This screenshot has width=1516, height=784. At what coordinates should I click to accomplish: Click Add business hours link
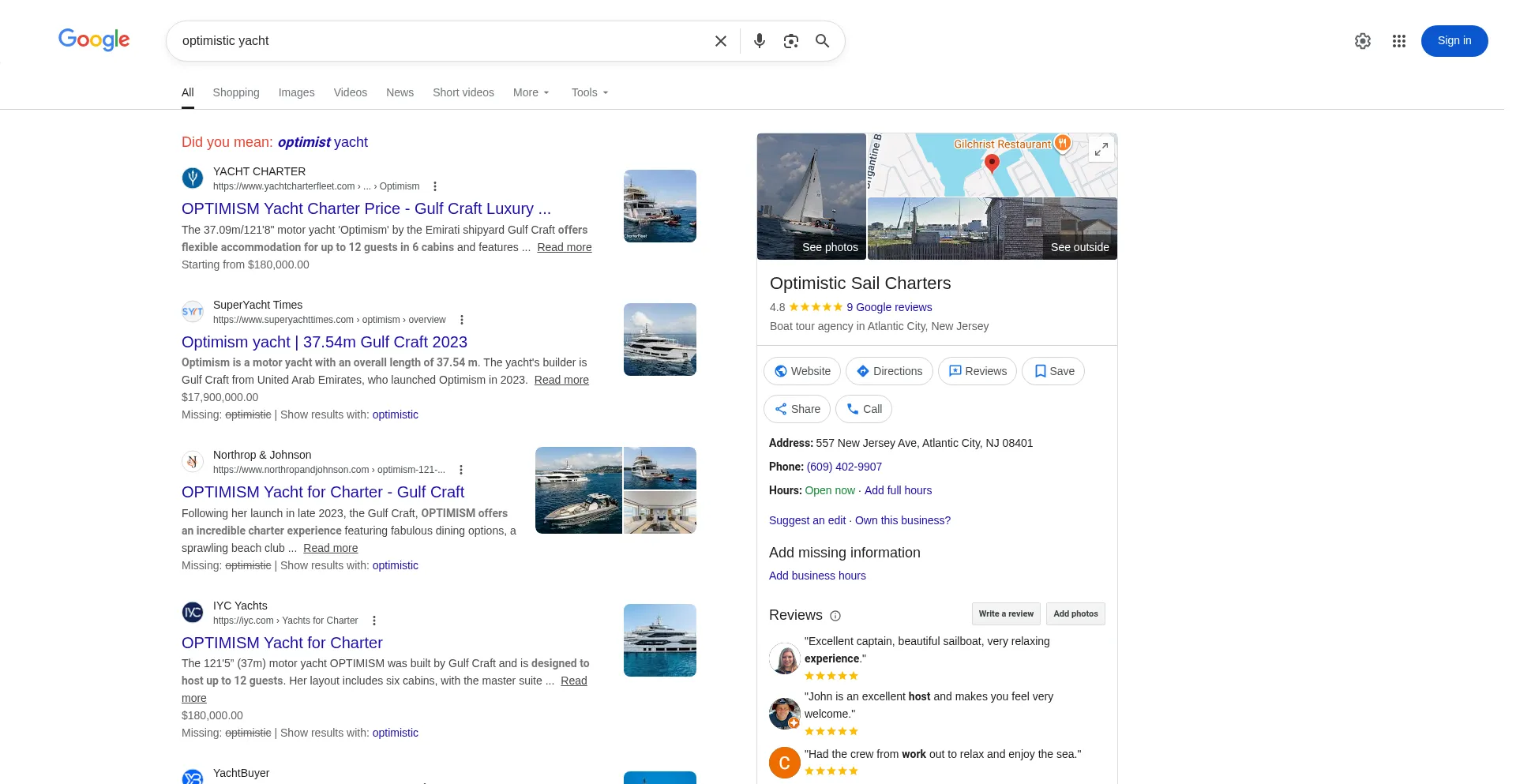click(x=817, y=576)
